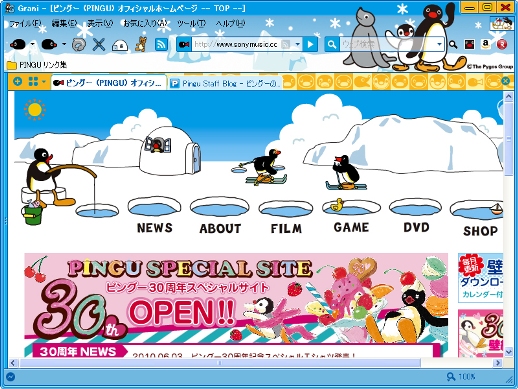Expand the address bar URL dropdown
This screenshot has height=389, width=518.
[297, 44]
